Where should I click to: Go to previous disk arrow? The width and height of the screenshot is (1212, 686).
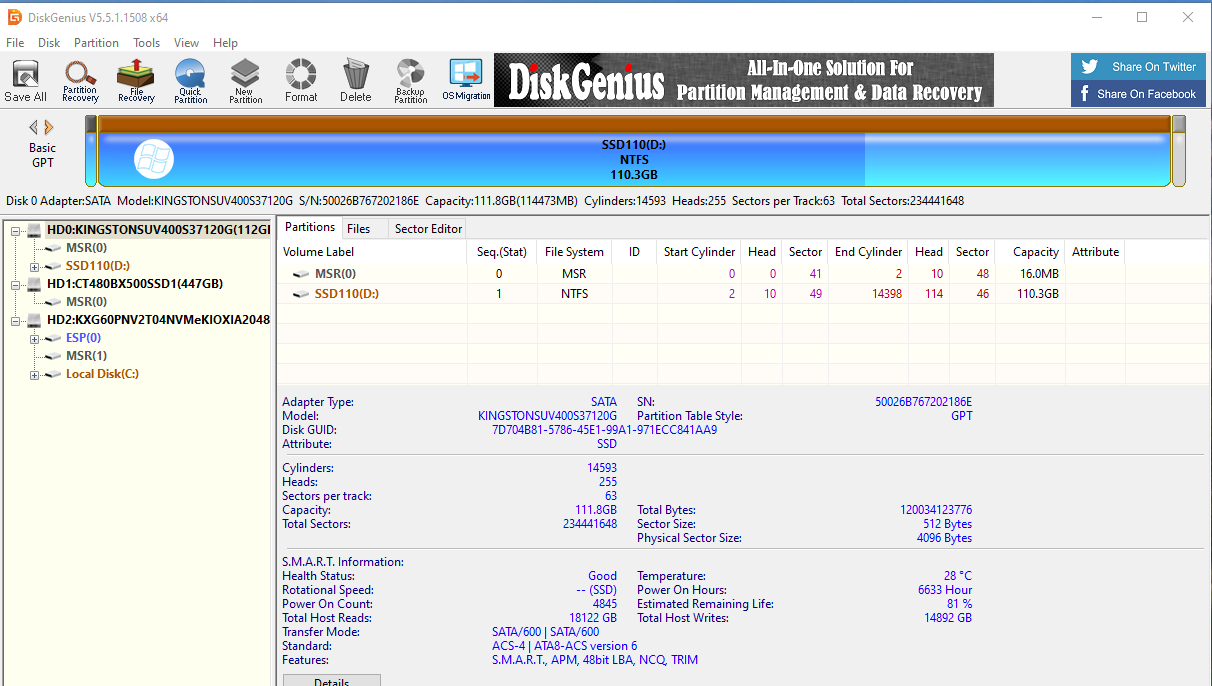click(x=33, y=127)
